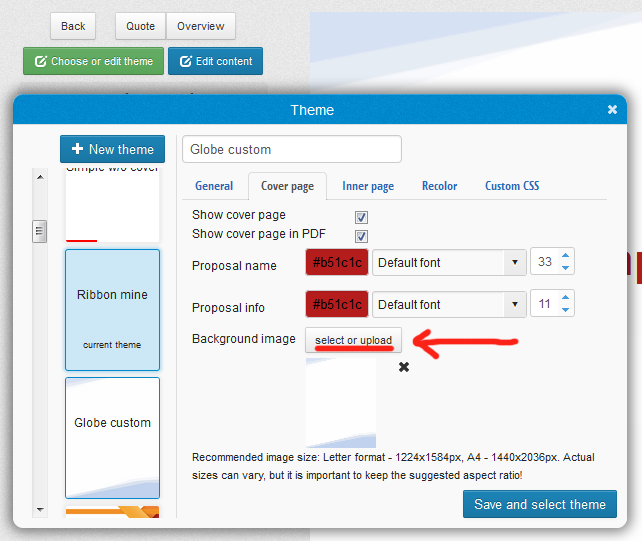The image size is (642, 541).
Task: Switch to the Inner page tab
Action: pyautogui.click(x=368, y=186)
